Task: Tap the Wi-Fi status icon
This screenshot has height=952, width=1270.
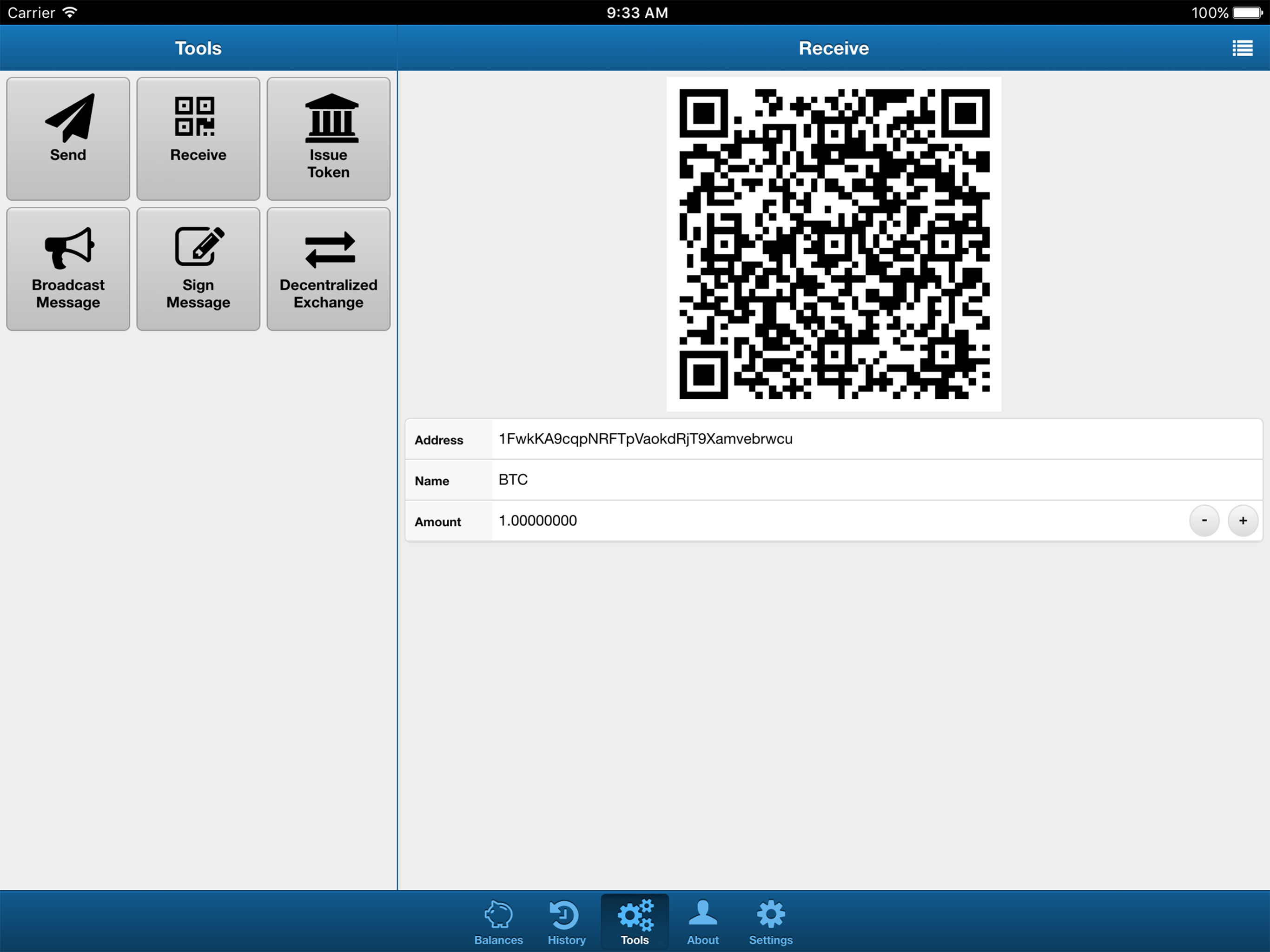Action: click(70, 12)
